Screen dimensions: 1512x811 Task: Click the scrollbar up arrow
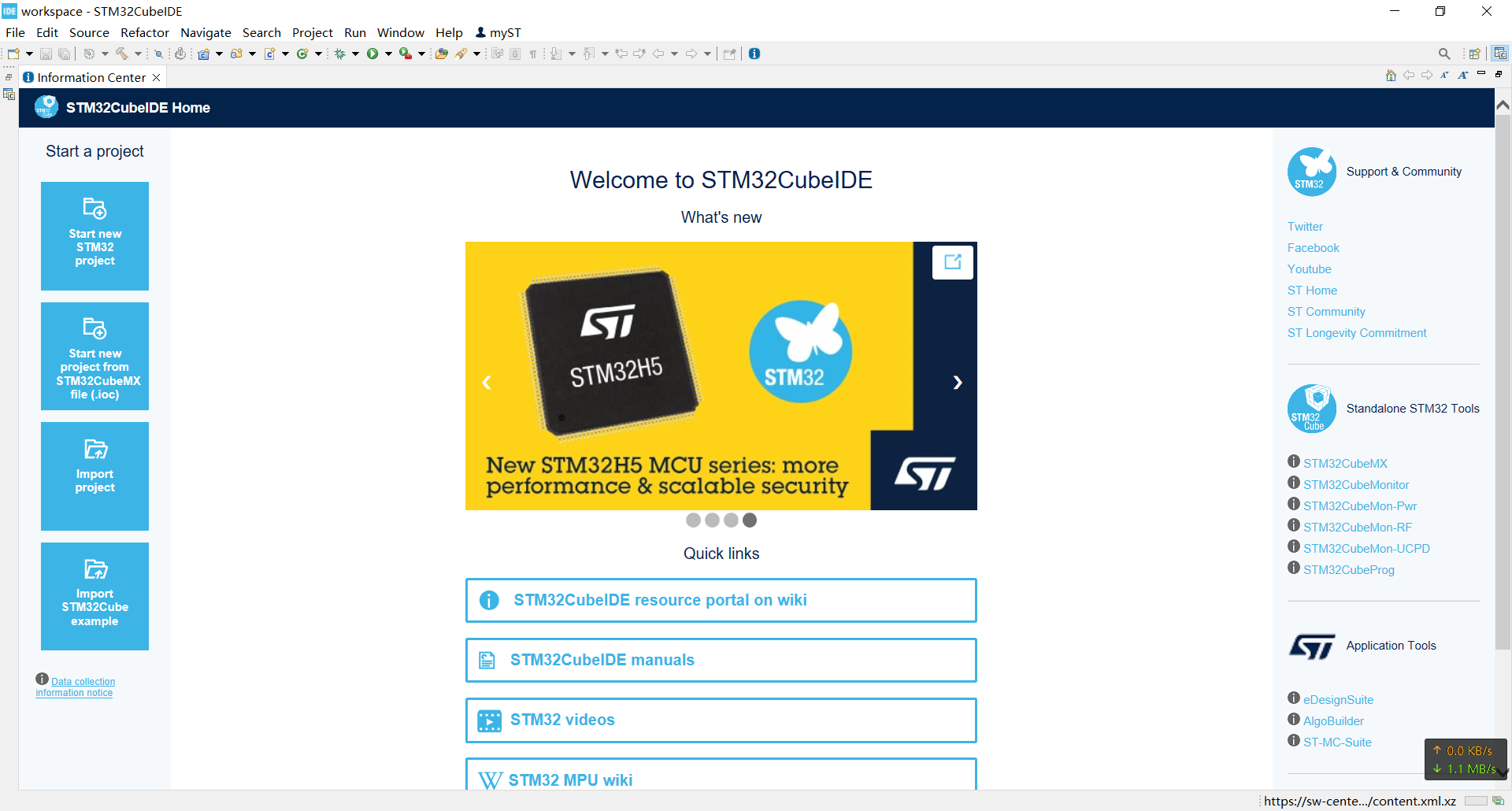coord(1503,105)
